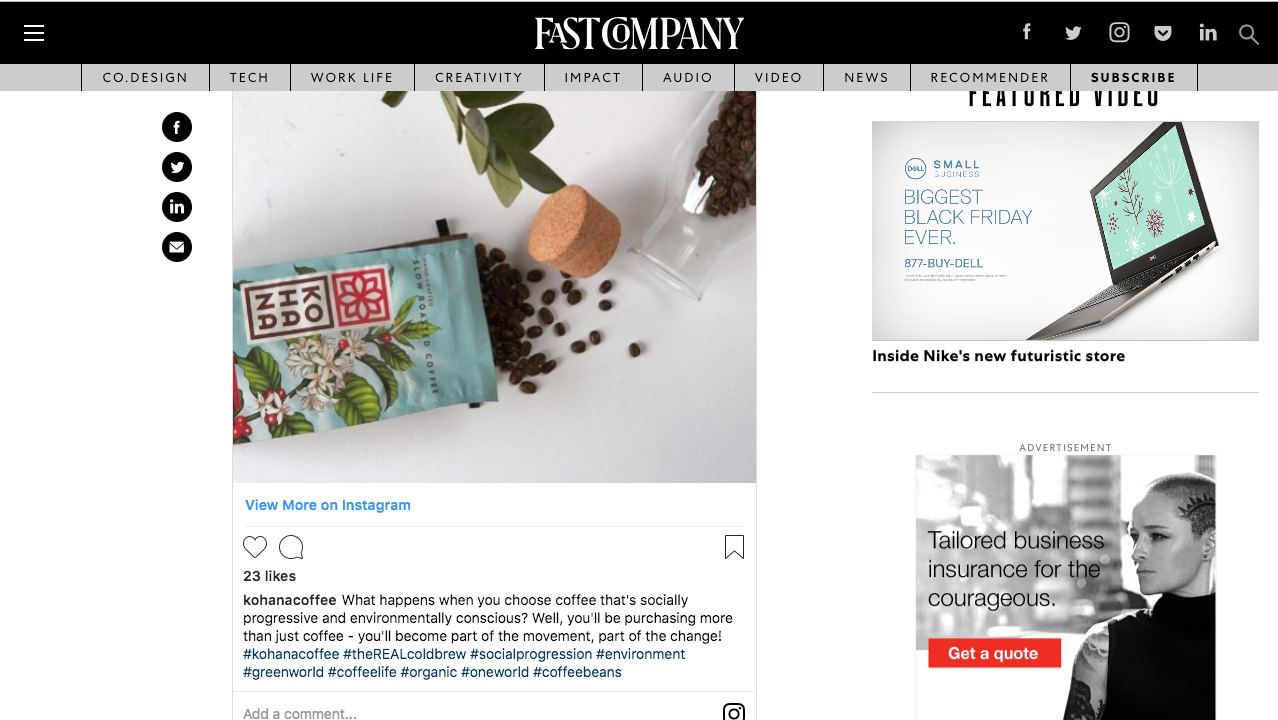The image size is (1278, 720).
Task: Open the hamburger menu icon
Action: 34,33
